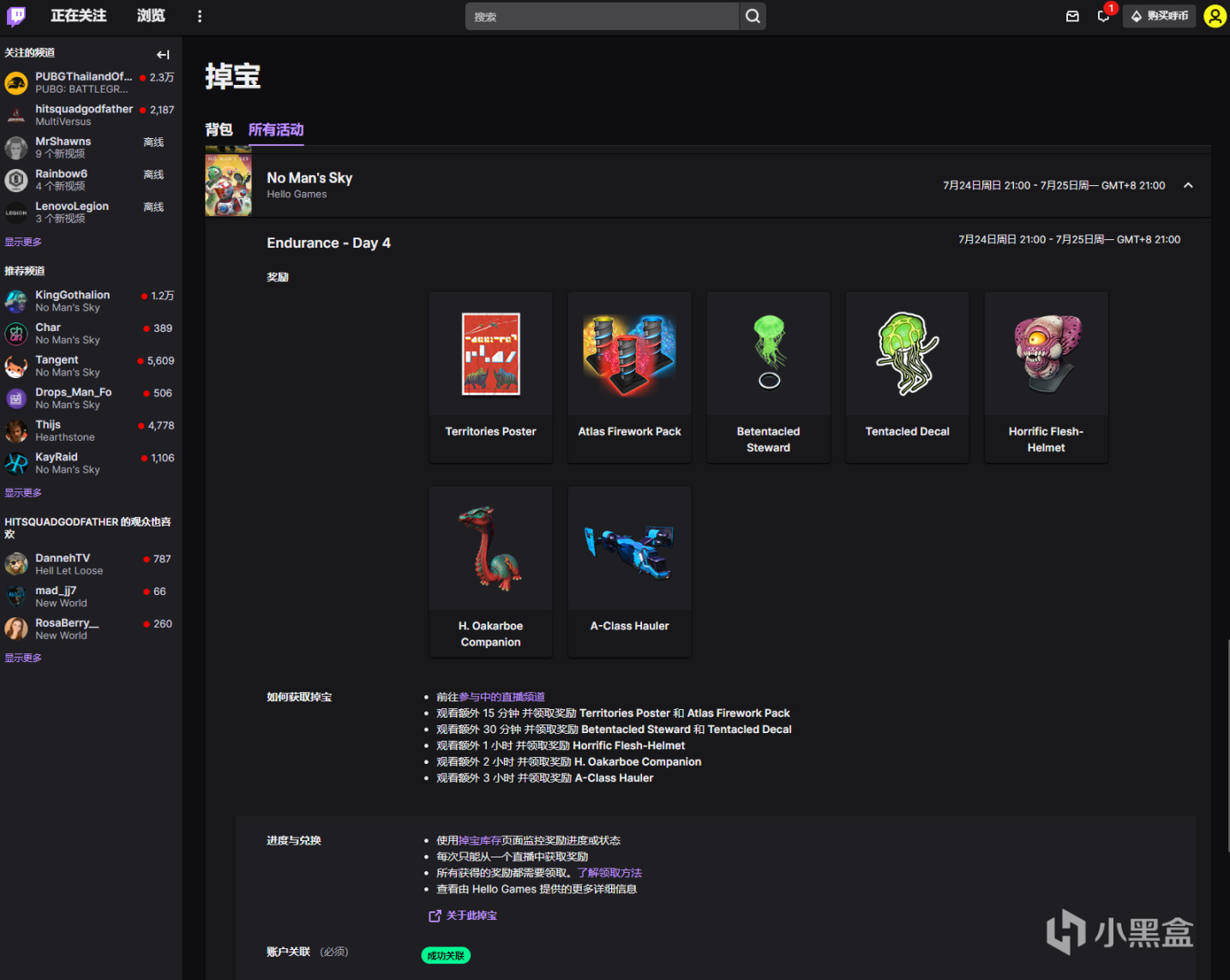This screenshot has height=980, width=1230.
Task: Select the Territories Poster reward card
Action: coord(491,377)
